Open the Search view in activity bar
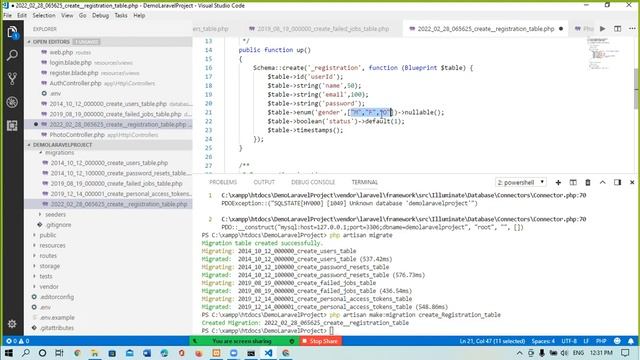The height and width of the screenshot is (360, 640). click(x=12, y=55)
